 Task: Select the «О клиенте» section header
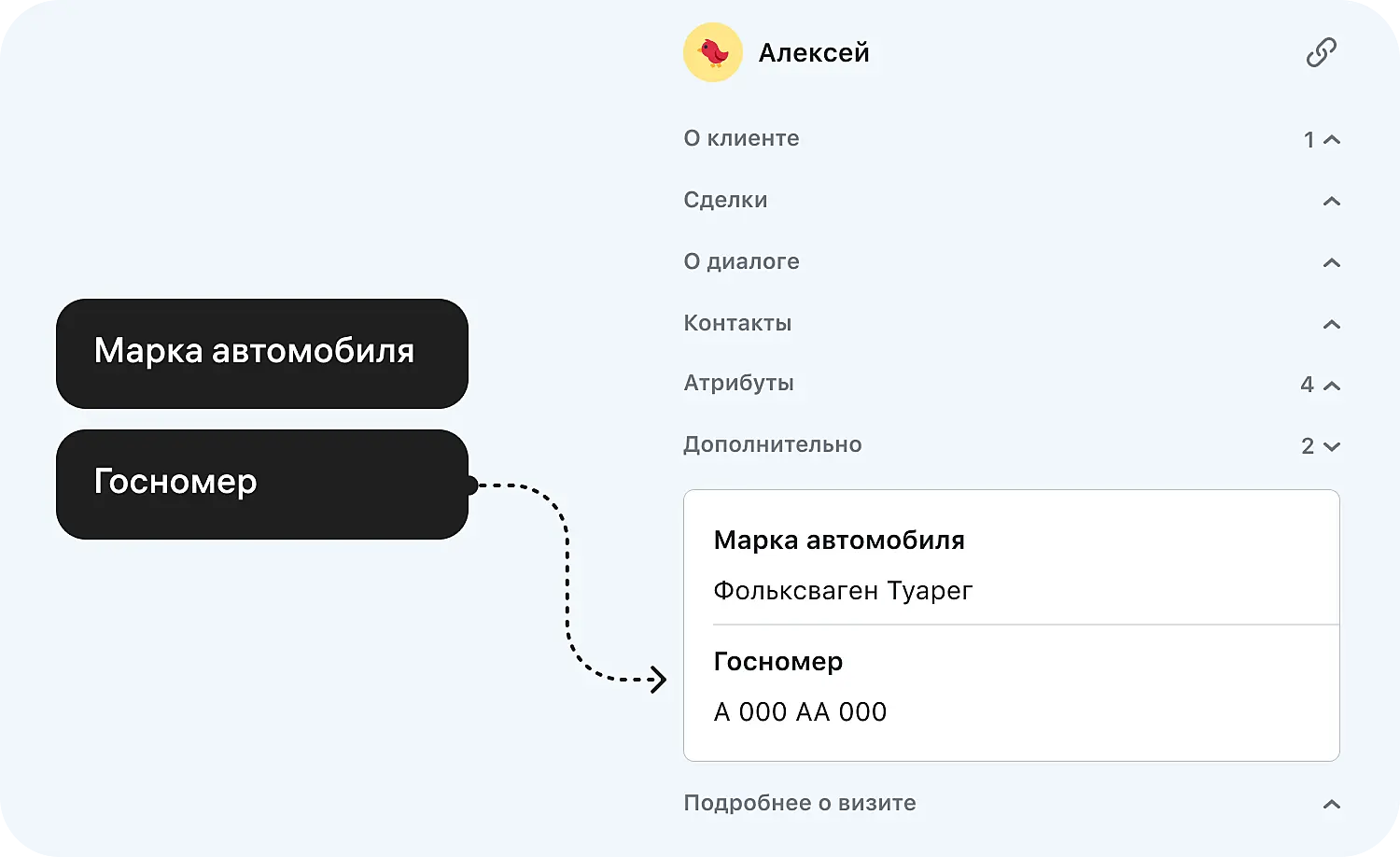pos(741,138)
